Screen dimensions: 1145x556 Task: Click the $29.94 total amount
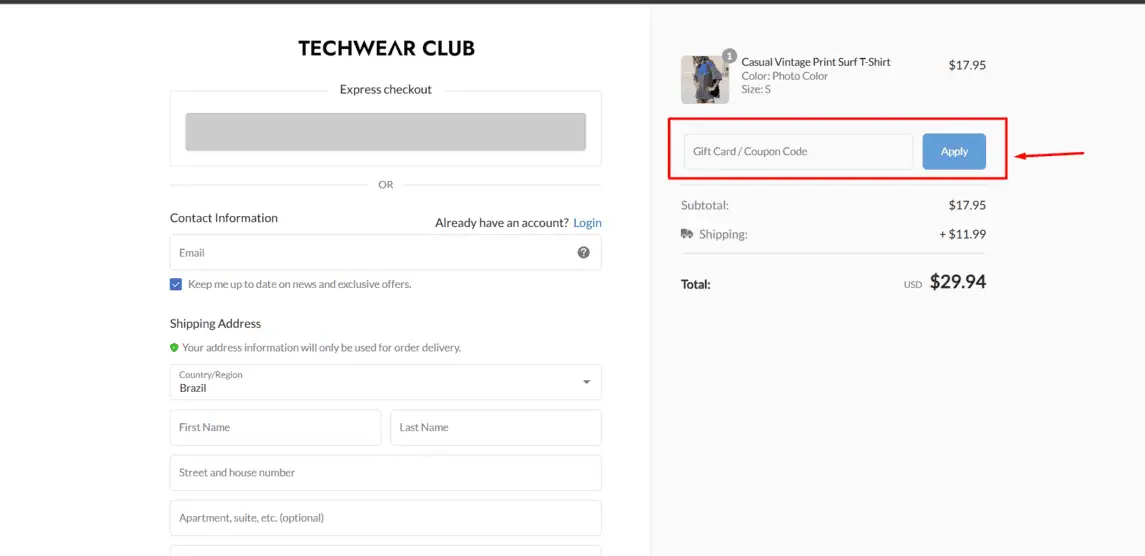pyautogui.click(x=958, y=282)
